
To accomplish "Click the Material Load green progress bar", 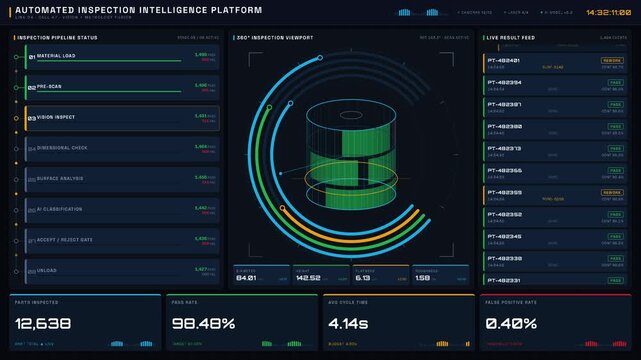I will [x=109, y=61].
